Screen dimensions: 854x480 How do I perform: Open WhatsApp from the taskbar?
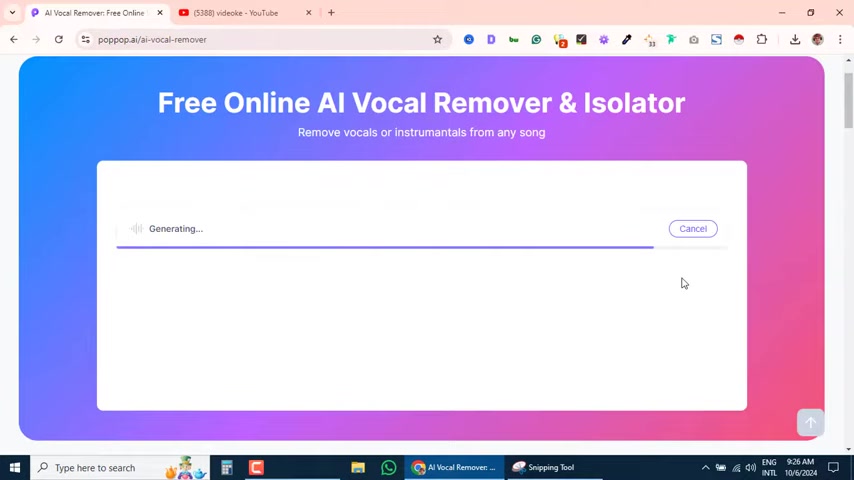(x=388, y=467)
